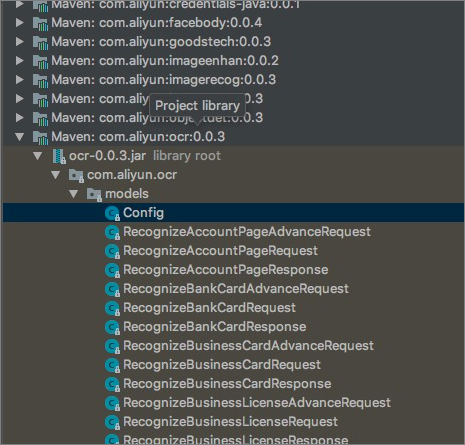Click class icon of RecognizeBankCardRequest

pyautogui.click(x=112, y=308)
